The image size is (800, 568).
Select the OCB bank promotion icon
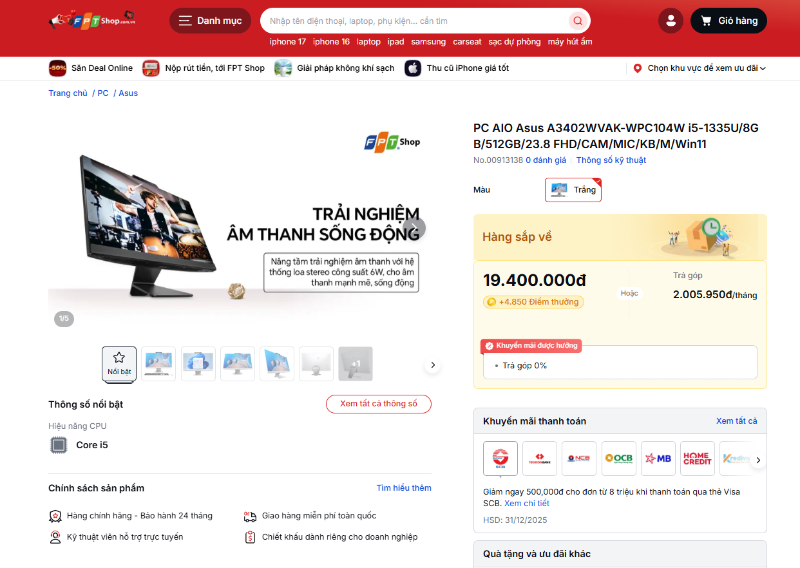click(x=619, y=458)
